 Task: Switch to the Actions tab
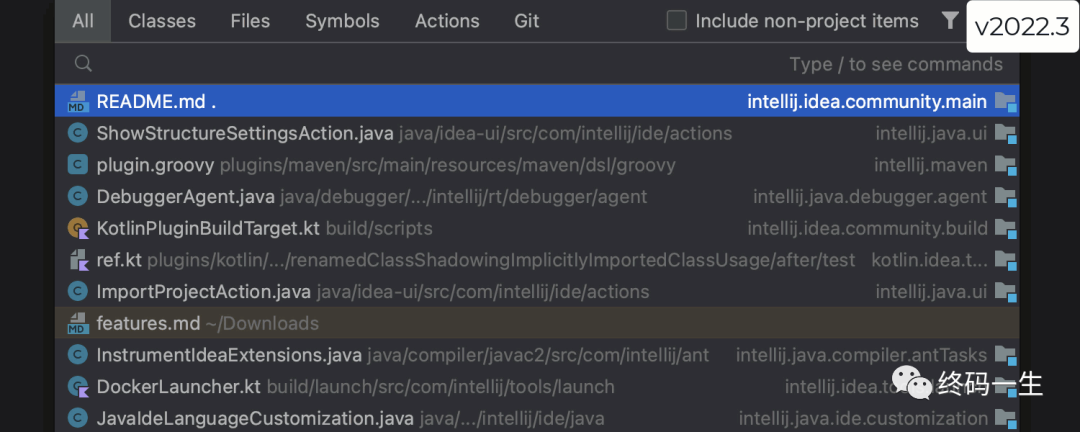pyautogui.click(x=447, y=21)
